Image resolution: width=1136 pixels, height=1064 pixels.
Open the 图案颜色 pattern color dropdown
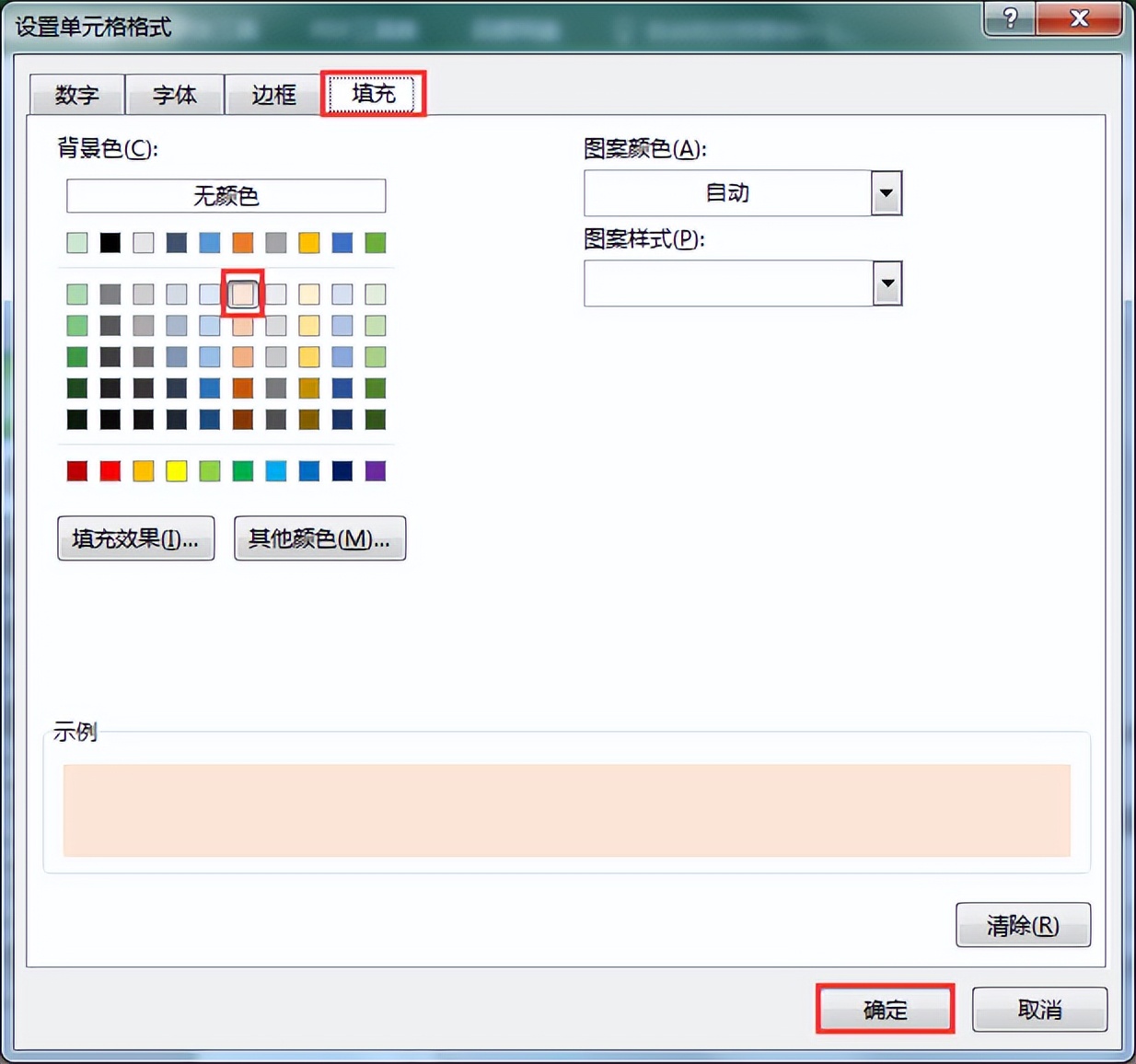(885, 193)
